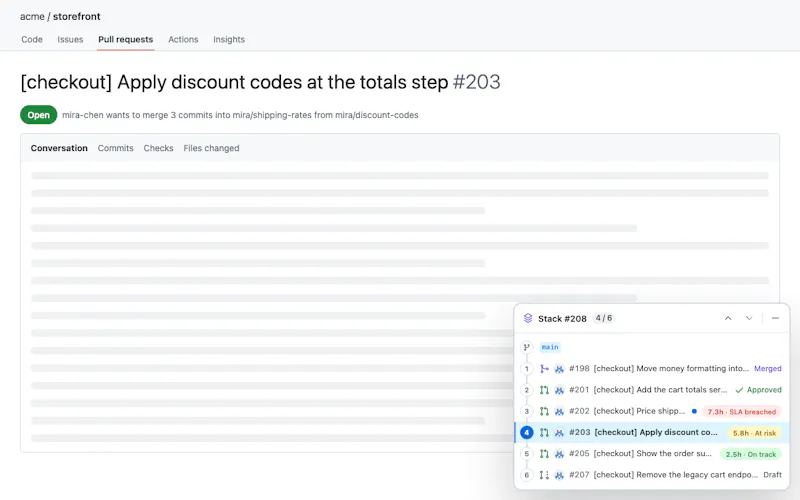Click author avatar on #202 row
The width and height of the screenshot is (800, 500).
pyautogui.click(x=559, y=411)
